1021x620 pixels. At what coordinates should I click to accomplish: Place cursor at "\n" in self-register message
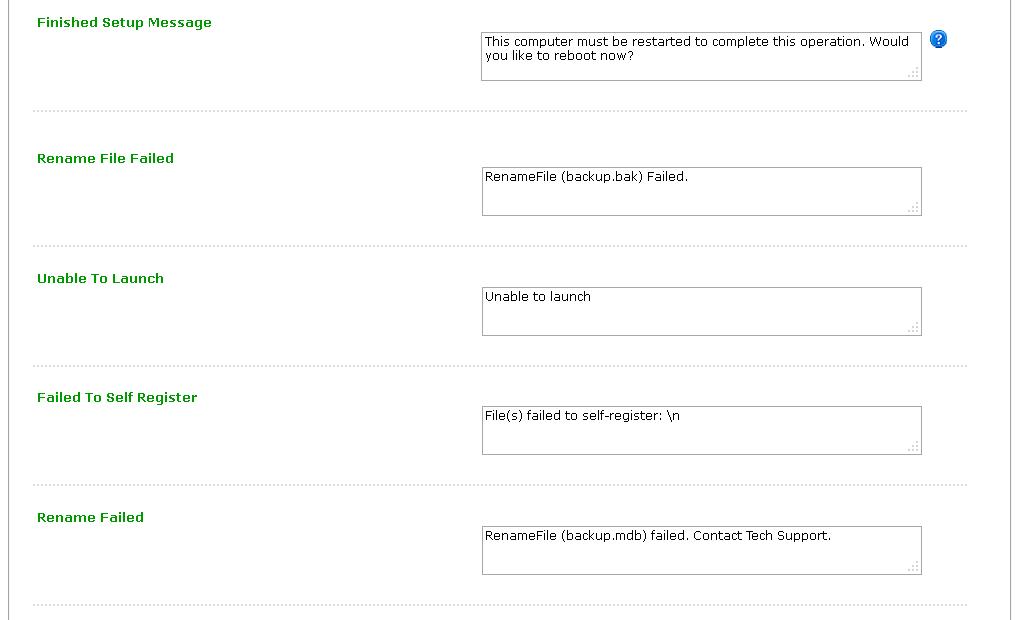(673, 416)
